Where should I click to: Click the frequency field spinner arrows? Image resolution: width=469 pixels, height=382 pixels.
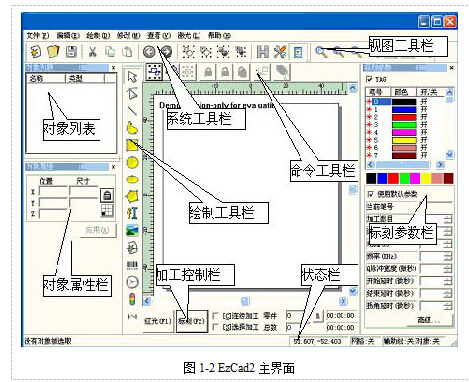(448, 256)
